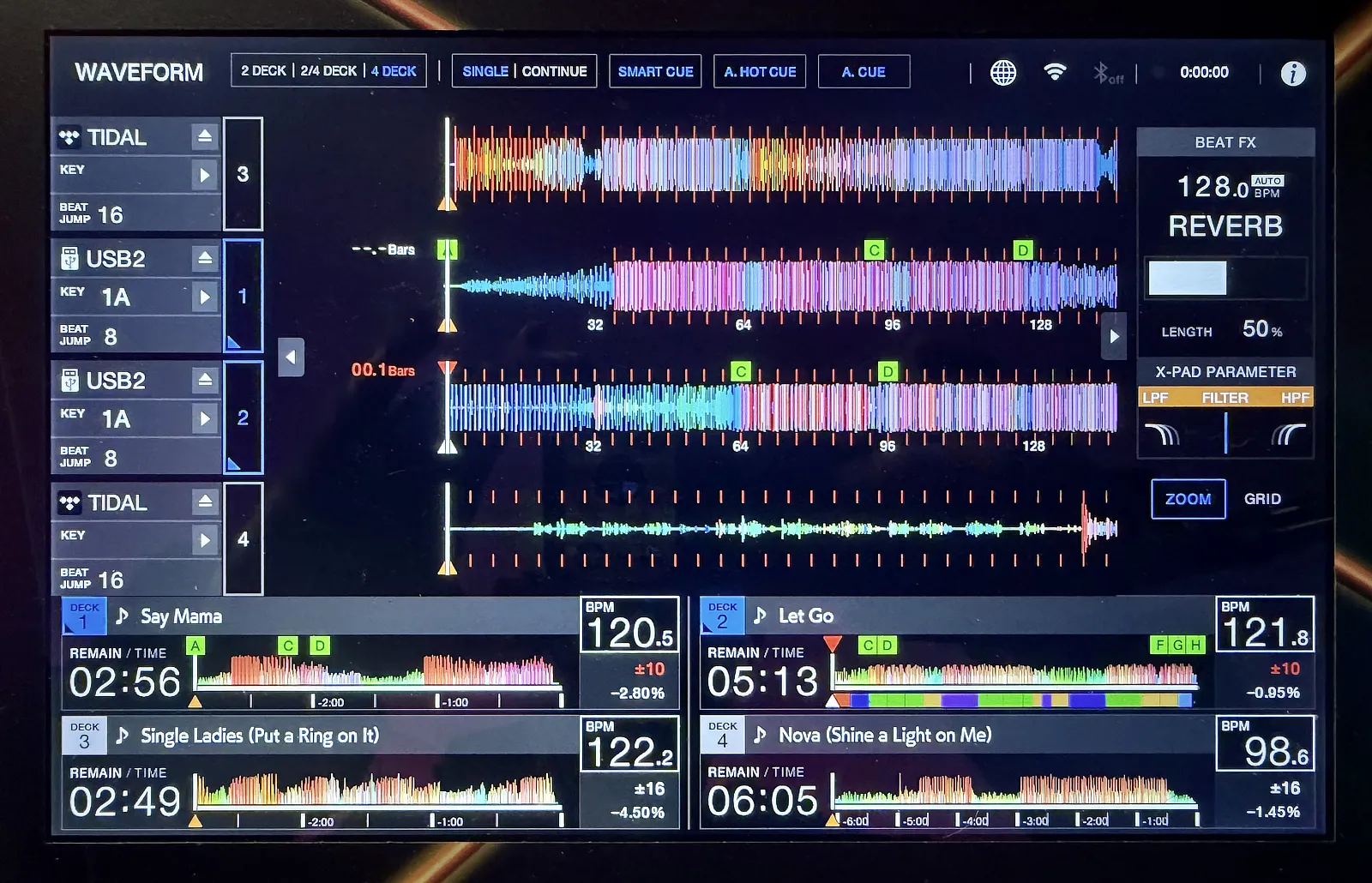Expand the KEY arrow for deck 3
The height and width of the screenshot is (883, 1372).
(205, 175)
